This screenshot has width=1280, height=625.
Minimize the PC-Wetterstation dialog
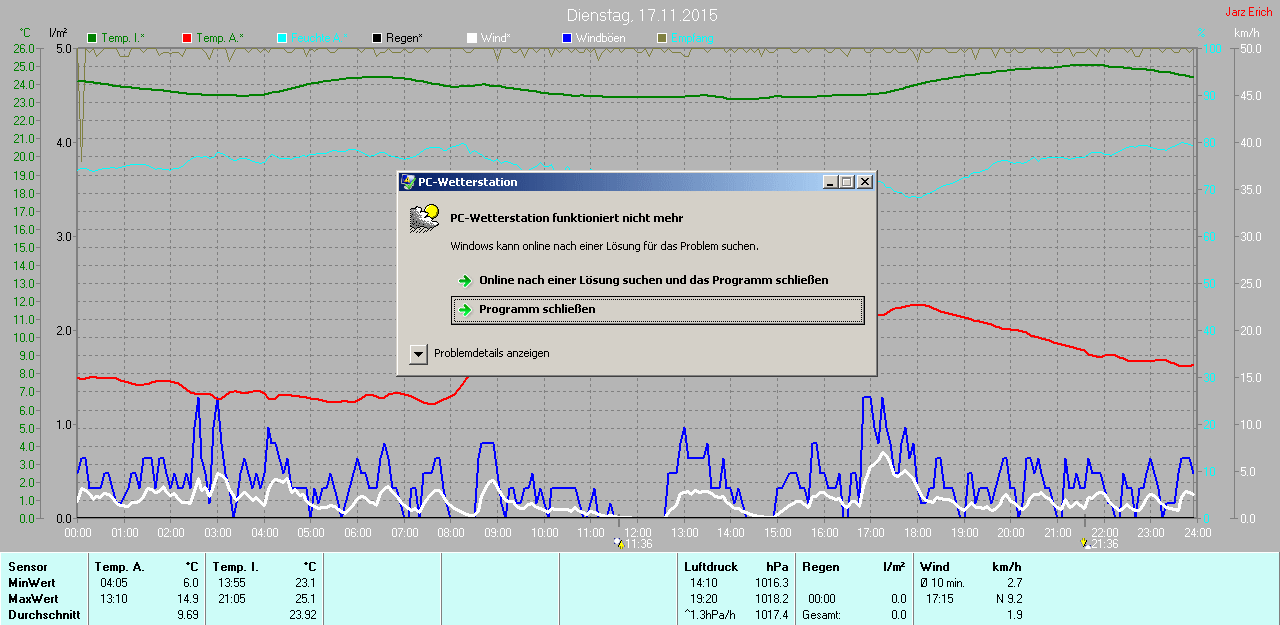coord(829,182)
